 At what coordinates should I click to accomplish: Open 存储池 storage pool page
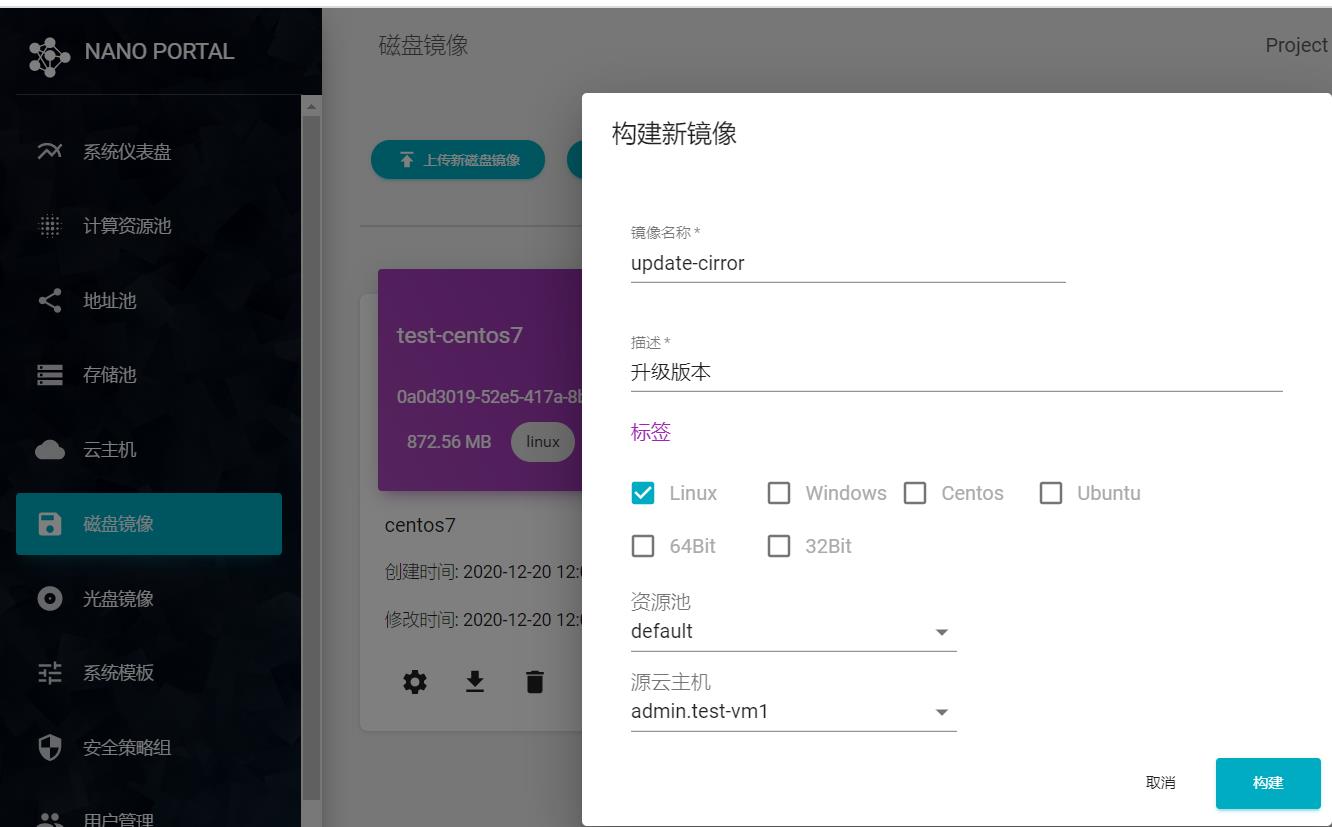(x=149, y=375)
